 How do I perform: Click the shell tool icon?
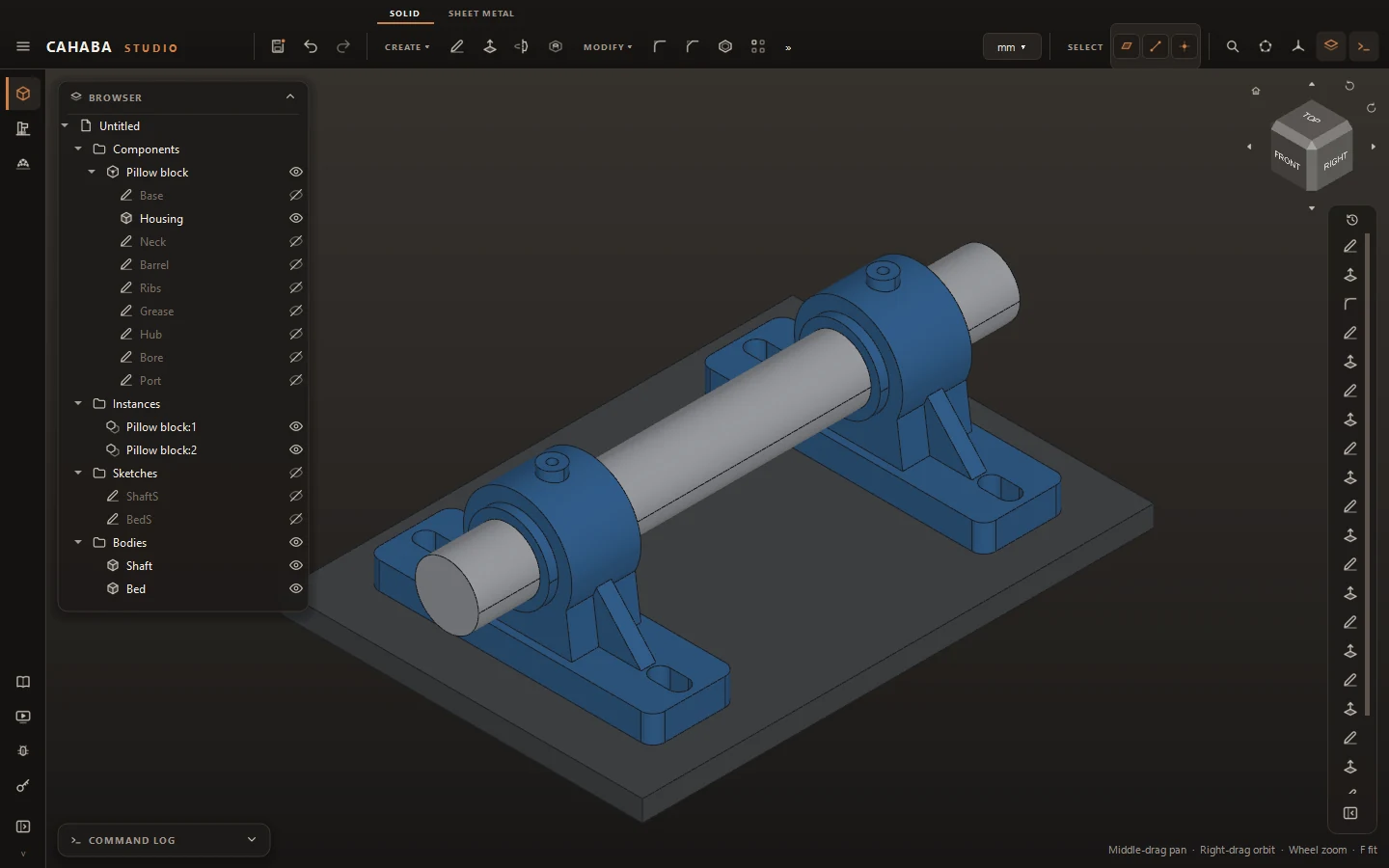point(725,46)
